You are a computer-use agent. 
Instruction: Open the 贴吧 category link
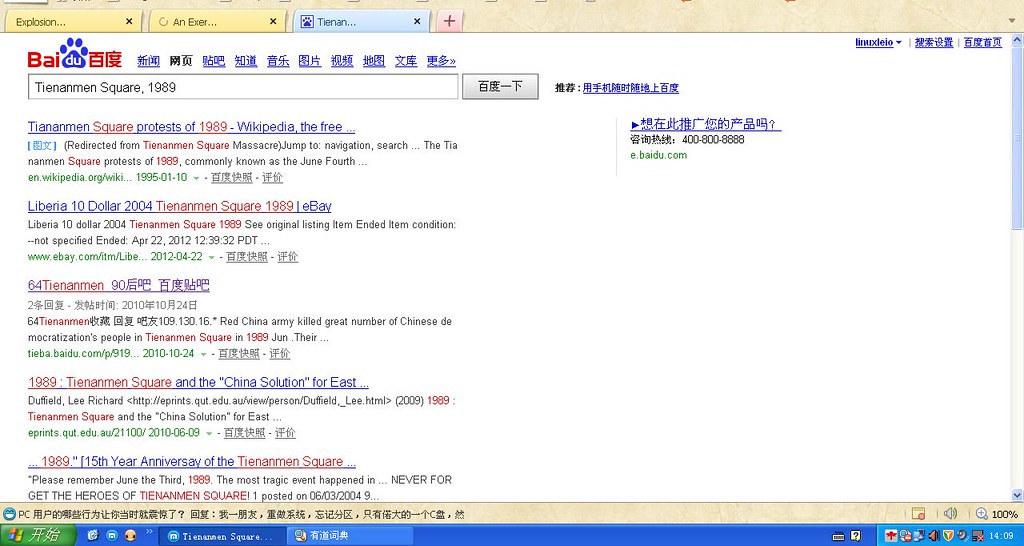[214, 61]
